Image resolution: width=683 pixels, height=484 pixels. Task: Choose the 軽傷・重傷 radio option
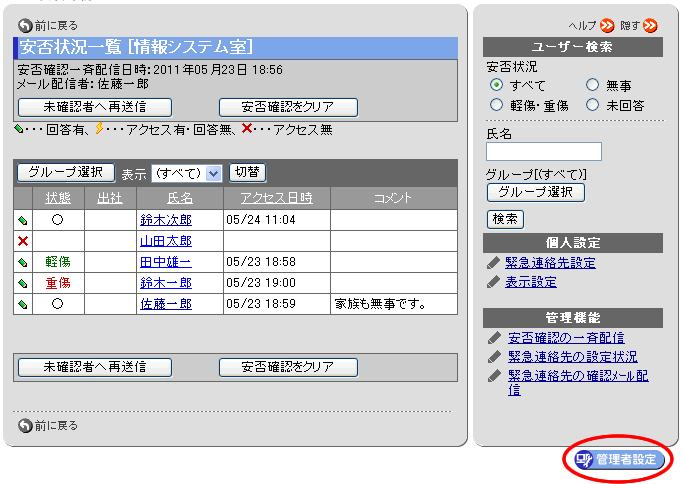click(x=497, y=104)
